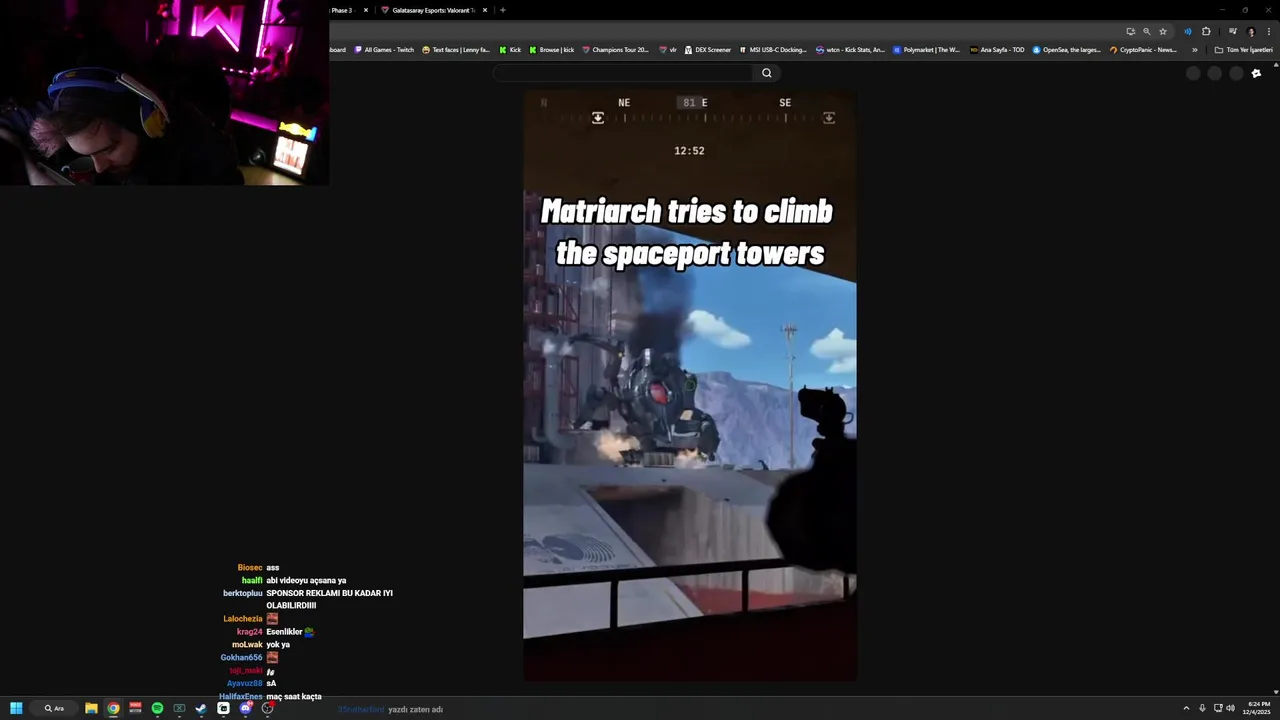
Task: Open All Games - Twitch bookmark
Action: [x=384, y=50]
